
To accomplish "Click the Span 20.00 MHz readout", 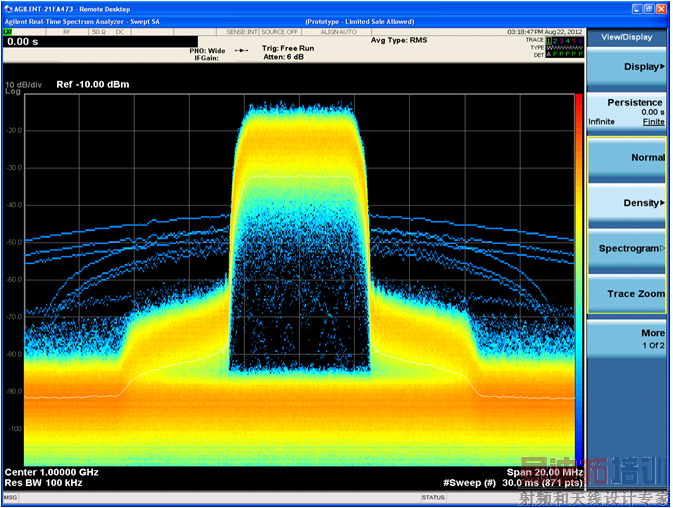I will coord(546,471).
